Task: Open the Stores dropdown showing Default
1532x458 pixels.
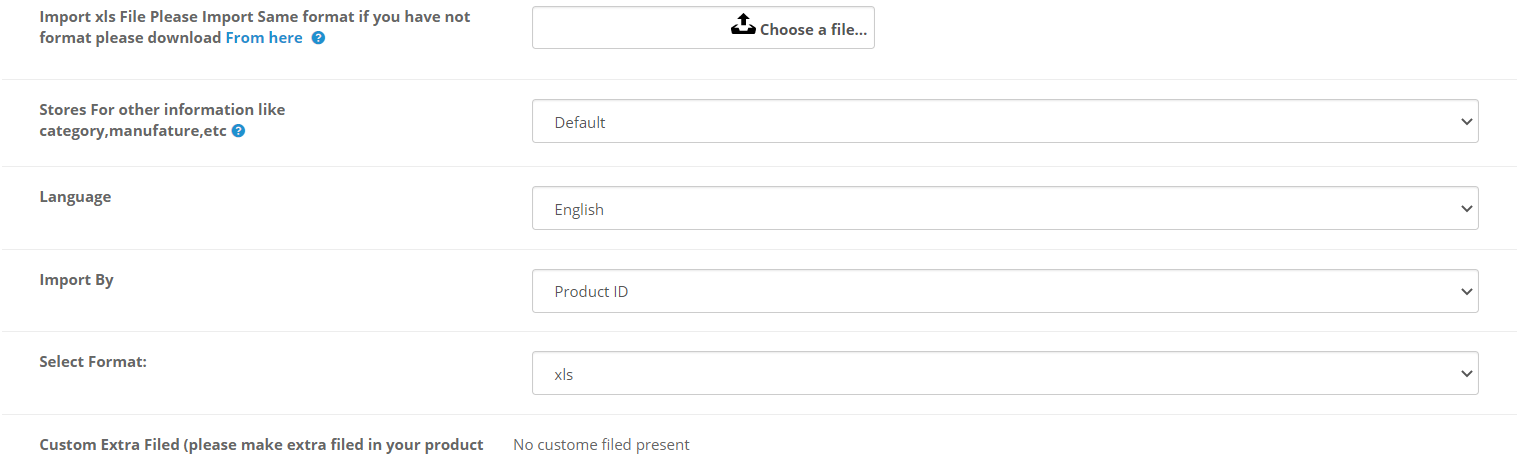Action: click(1005, 121)
